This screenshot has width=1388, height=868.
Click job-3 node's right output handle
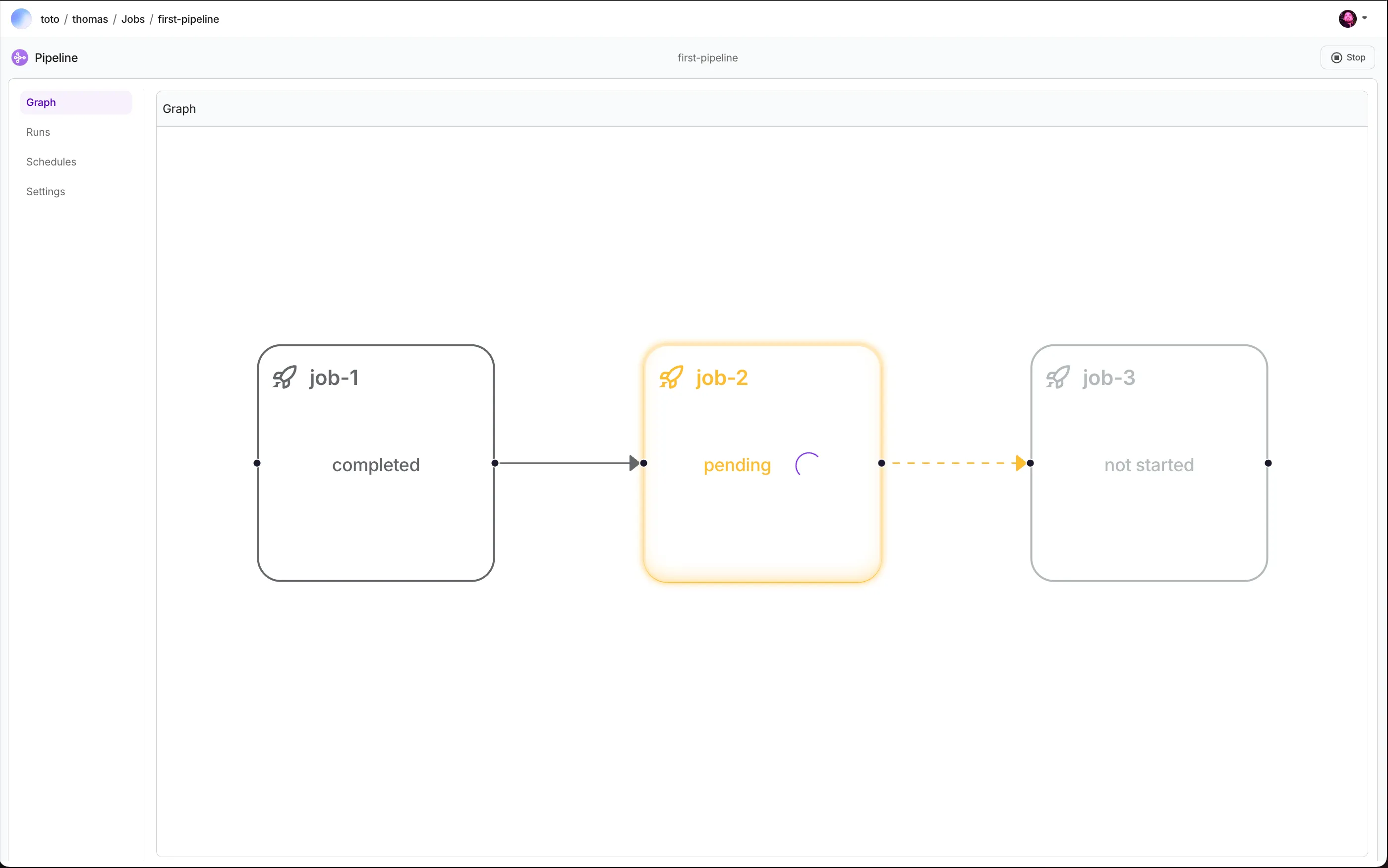pos(1268,463)
